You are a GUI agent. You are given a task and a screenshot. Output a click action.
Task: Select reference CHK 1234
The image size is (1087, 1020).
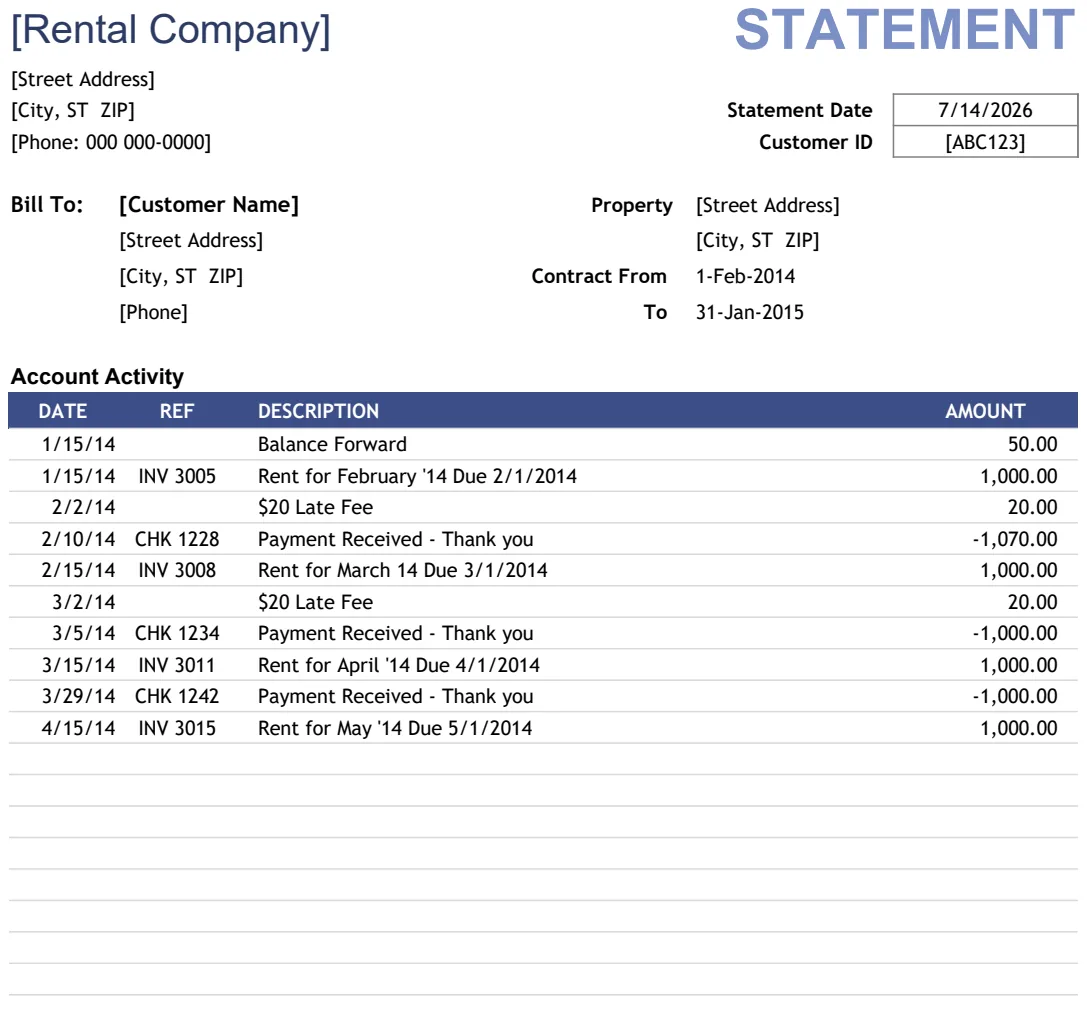coord(177,633)
